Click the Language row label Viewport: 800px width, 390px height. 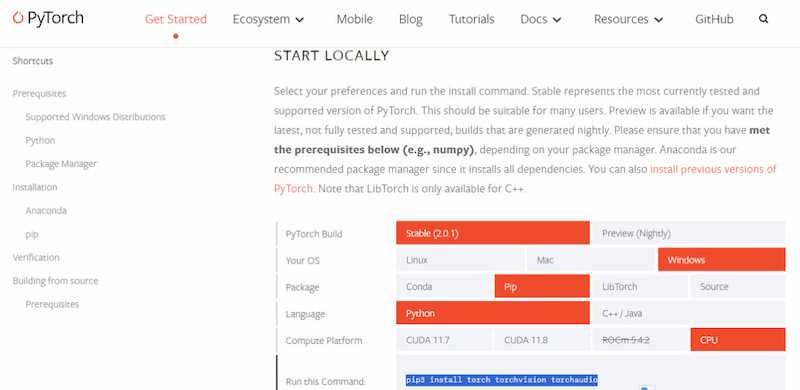pos(305,314)
